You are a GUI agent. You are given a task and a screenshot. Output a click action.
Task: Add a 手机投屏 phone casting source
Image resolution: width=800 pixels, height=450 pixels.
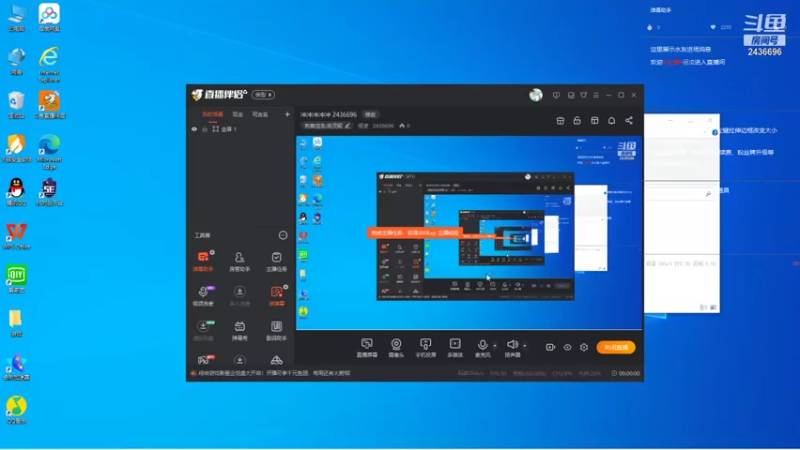pos(426,347)
